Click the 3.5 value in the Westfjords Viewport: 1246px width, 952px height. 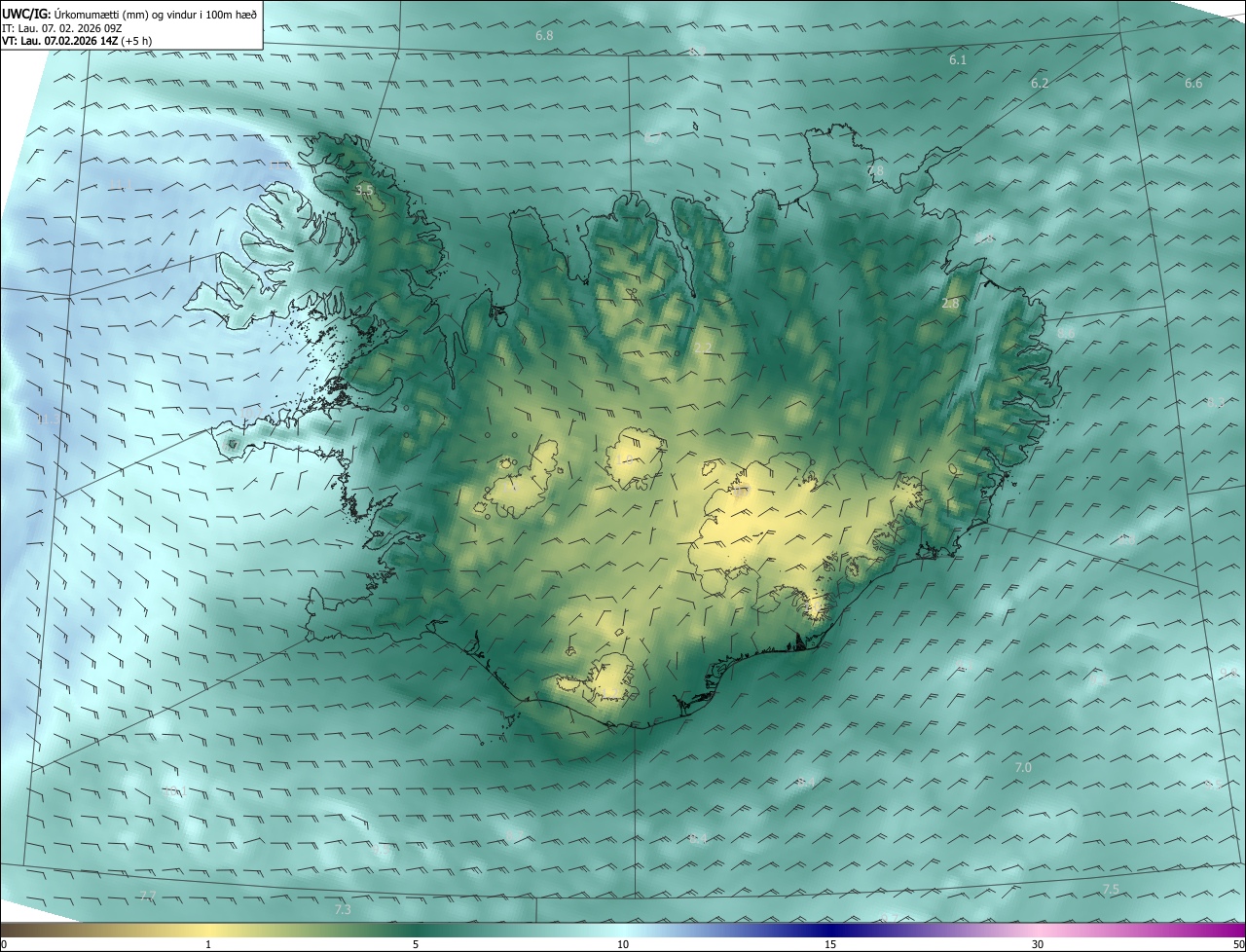coord(364,190)
